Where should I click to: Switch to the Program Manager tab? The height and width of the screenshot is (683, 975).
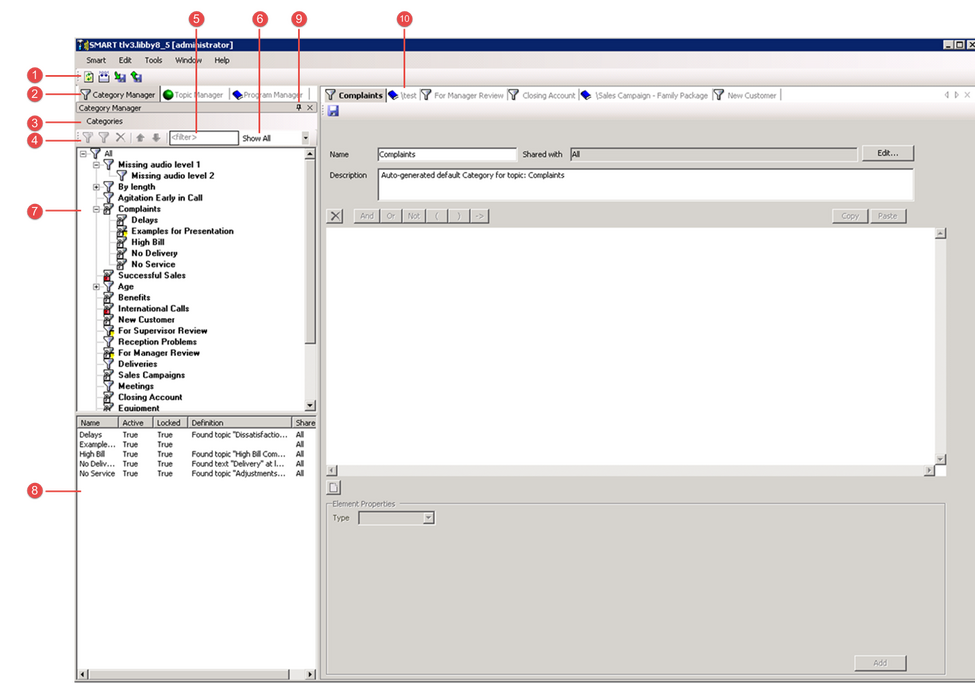[x=268, y=95]
